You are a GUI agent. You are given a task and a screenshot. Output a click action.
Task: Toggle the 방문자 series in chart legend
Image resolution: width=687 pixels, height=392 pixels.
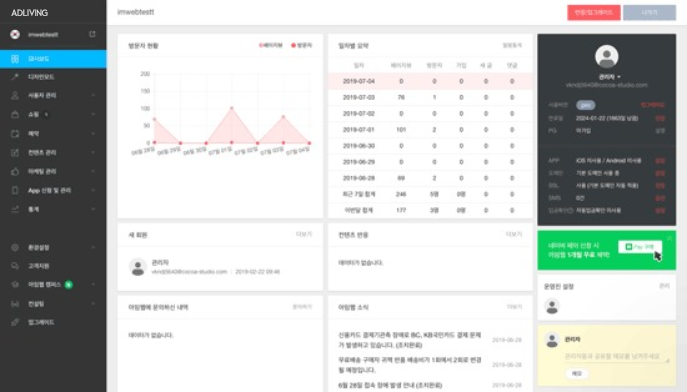pyautogui.click(x=301, y=45)
